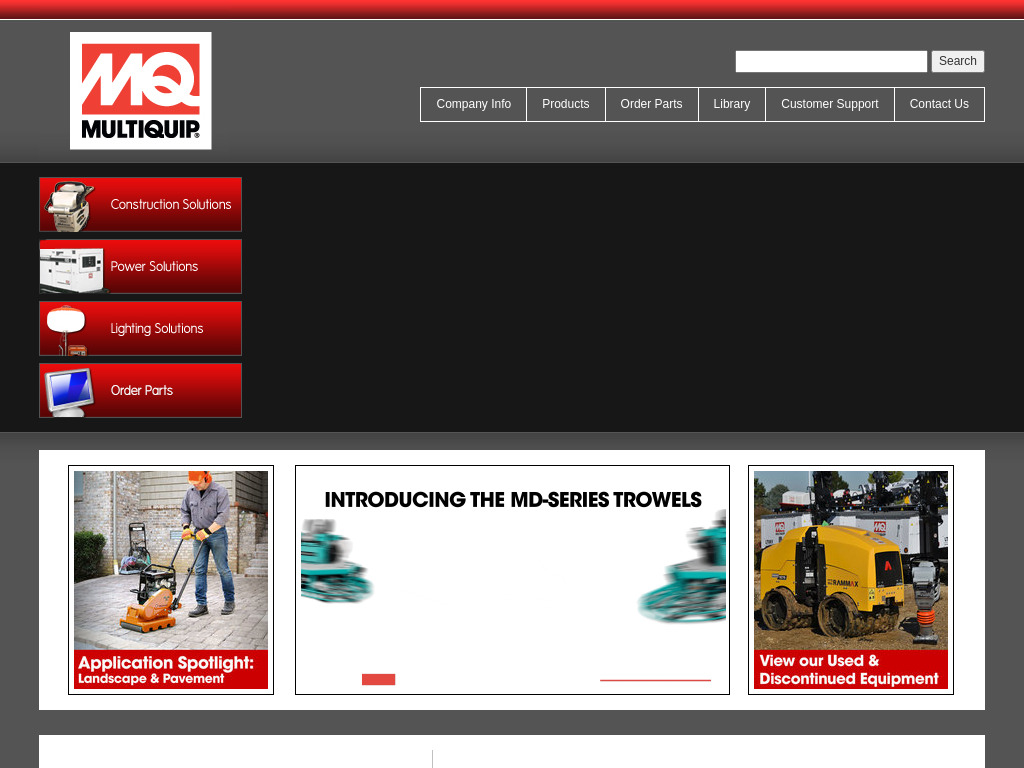The width and height of the screenshot is (1024, 768).
Task: Select the Power Solutions button
Action: tap(140, 266)
